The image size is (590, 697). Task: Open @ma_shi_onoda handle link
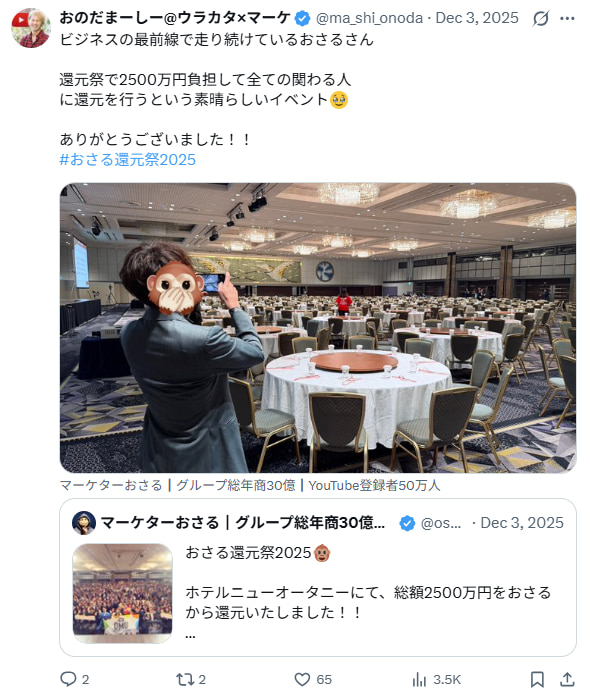(369, 18)
